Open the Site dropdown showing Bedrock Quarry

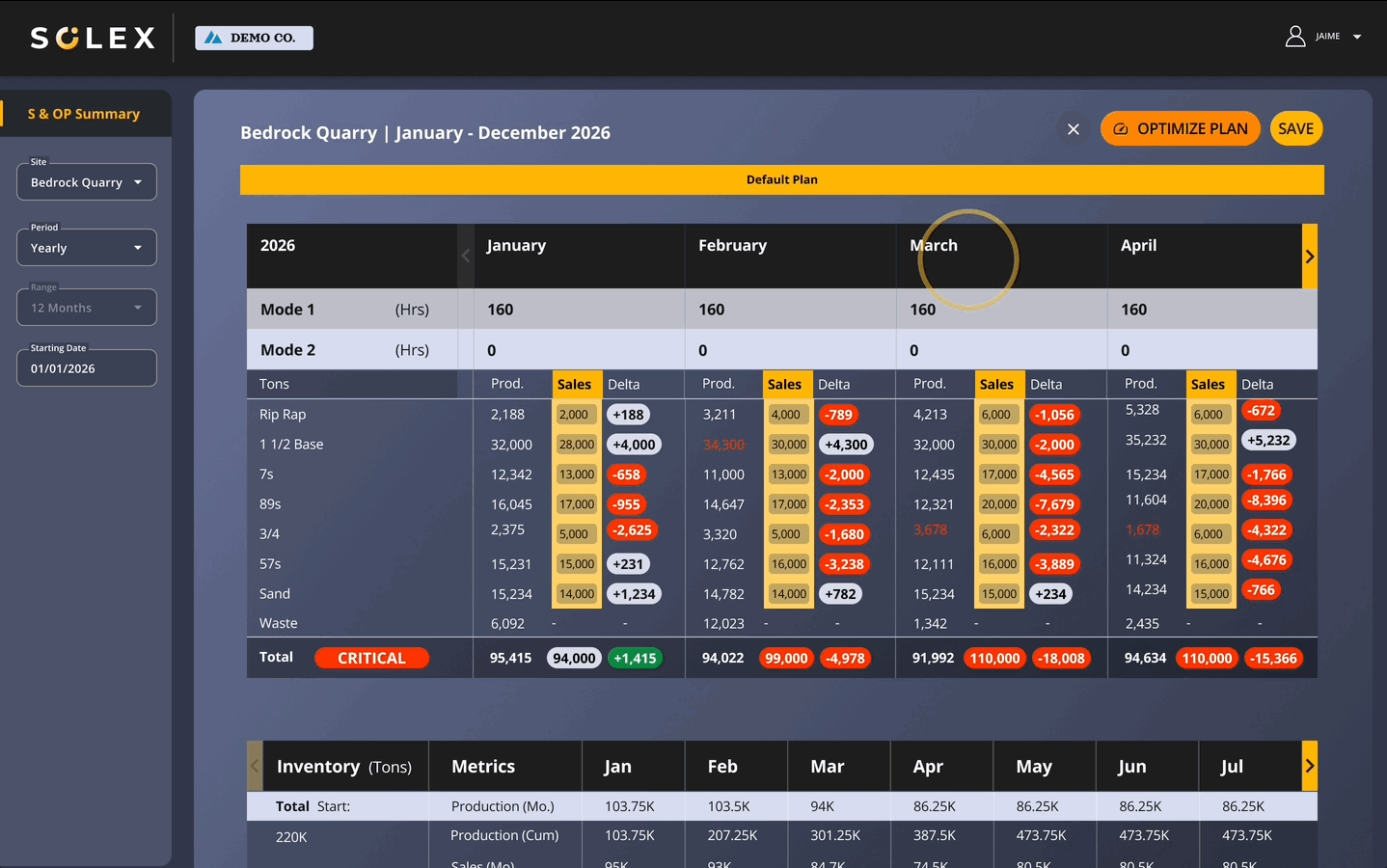87,182
